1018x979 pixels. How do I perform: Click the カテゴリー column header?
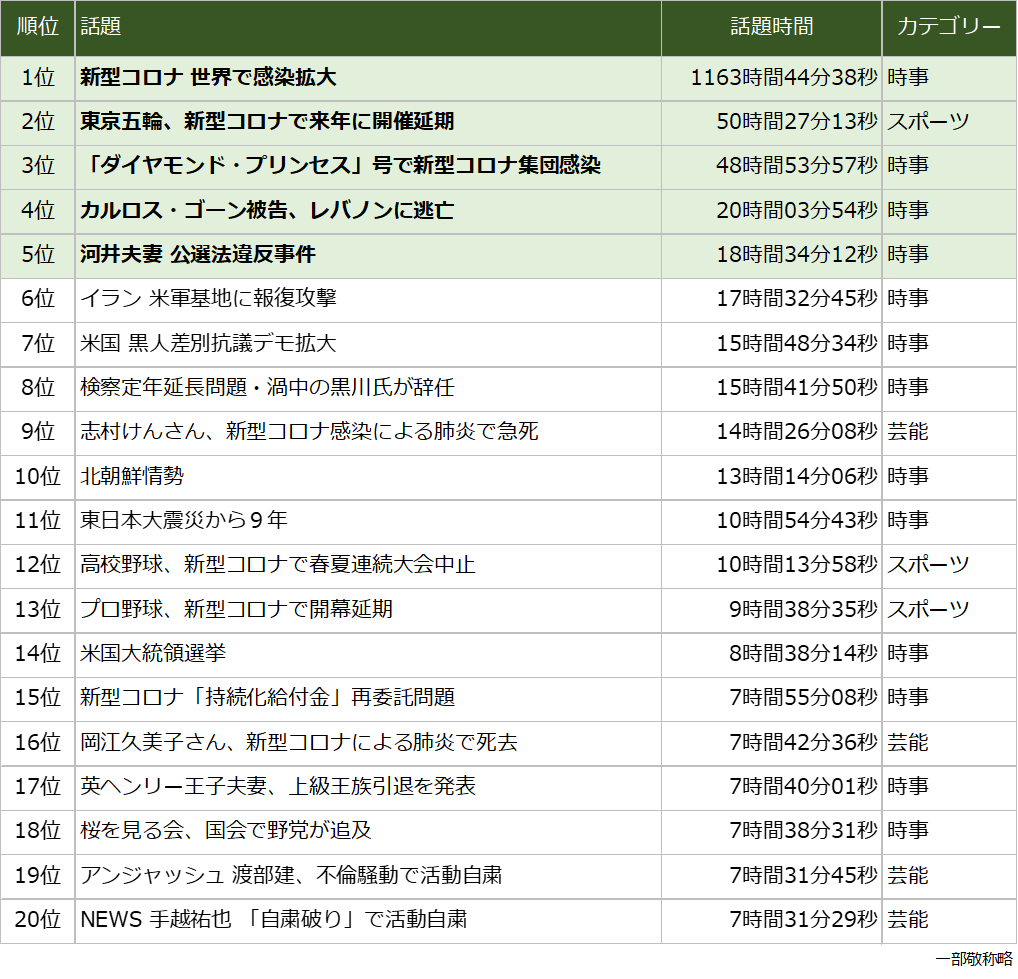(948, 28)
